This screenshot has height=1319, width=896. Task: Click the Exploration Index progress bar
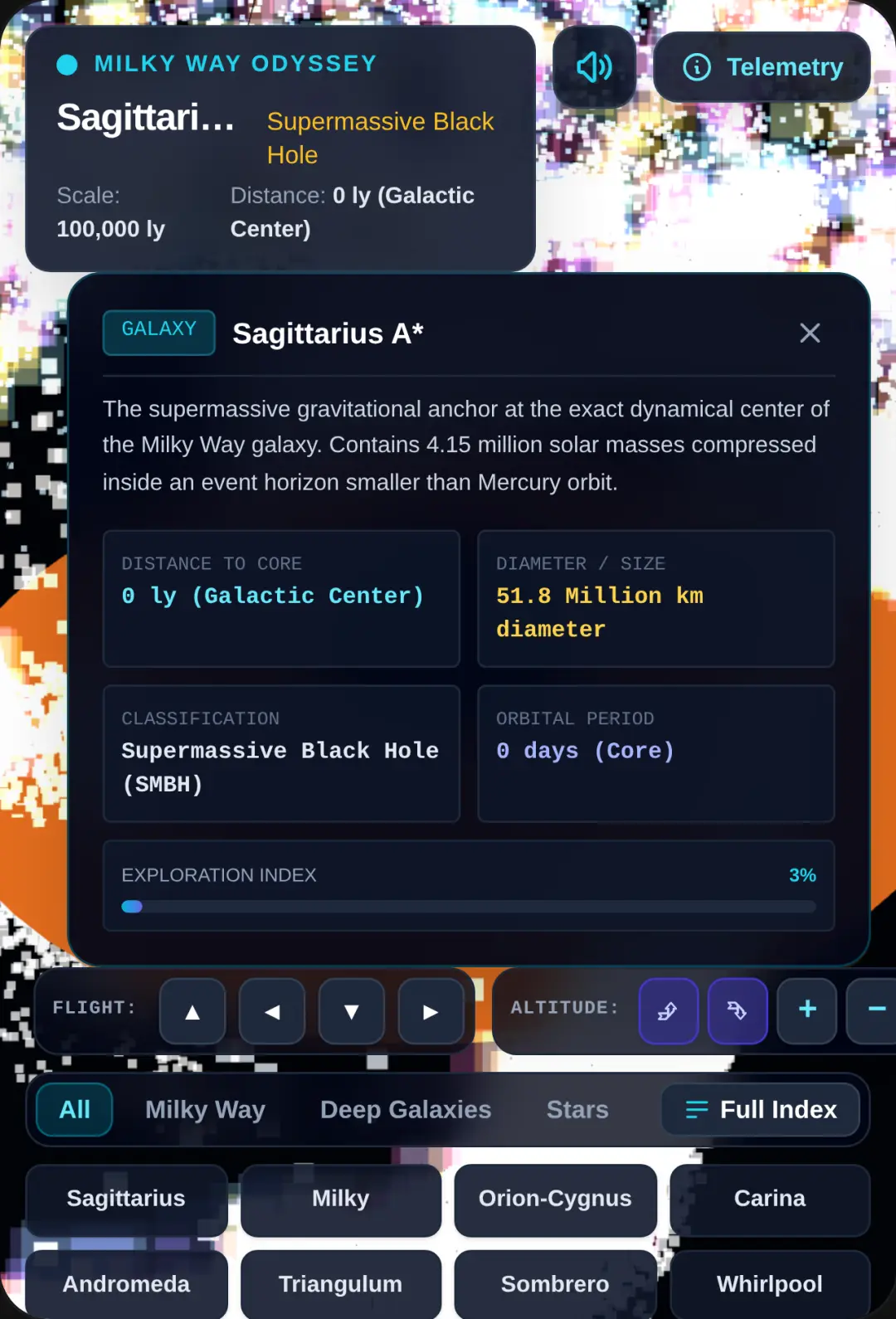[x=469, y=907]
